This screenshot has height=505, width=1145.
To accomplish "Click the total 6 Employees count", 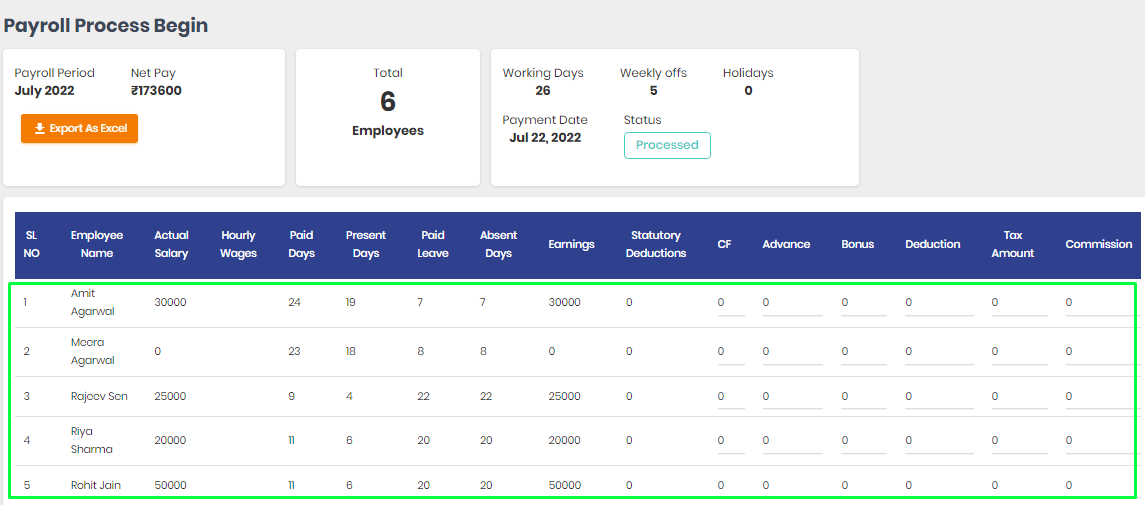I will 388,102.
